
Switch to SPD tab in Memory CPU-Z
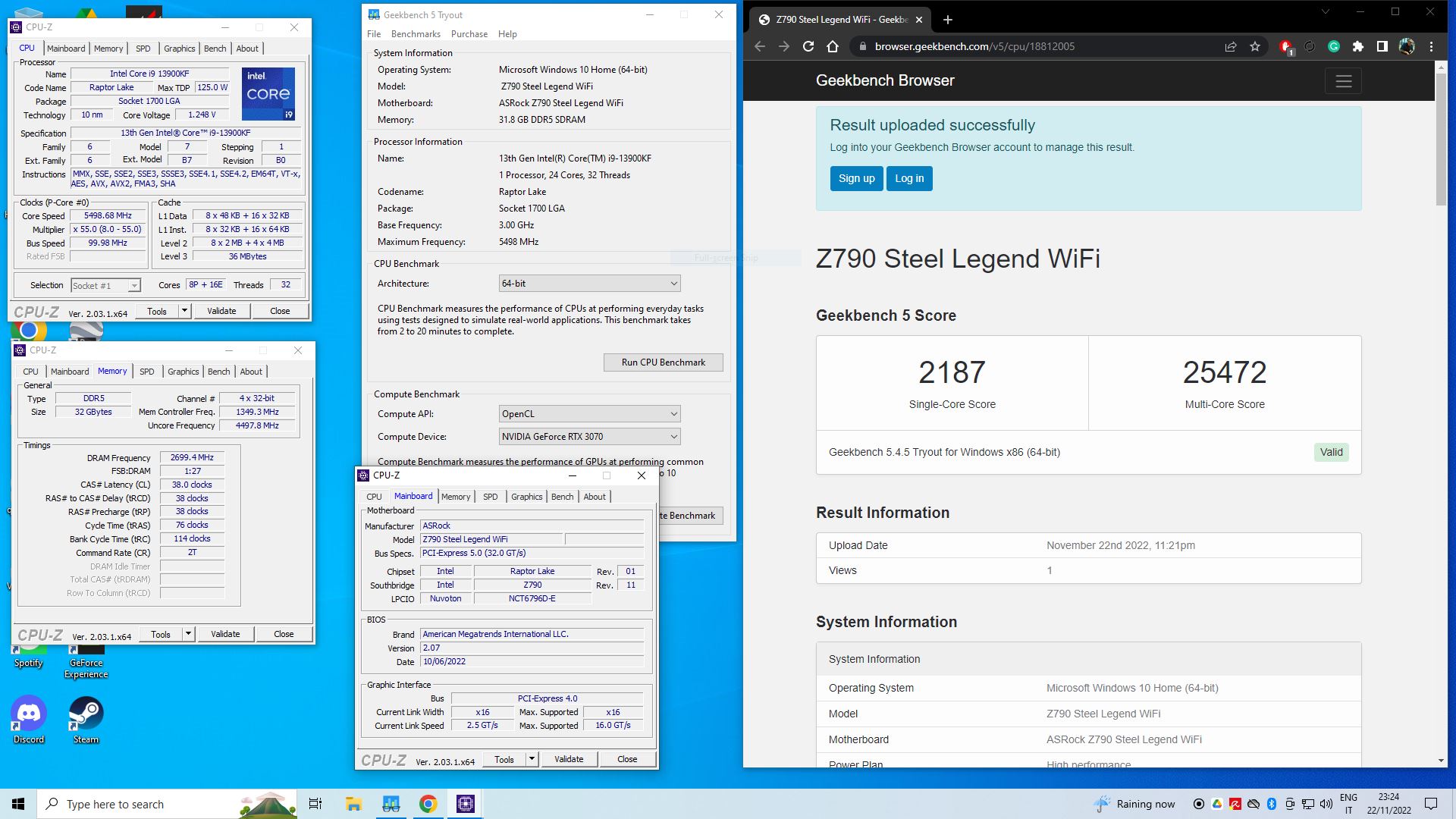point(147,372)
